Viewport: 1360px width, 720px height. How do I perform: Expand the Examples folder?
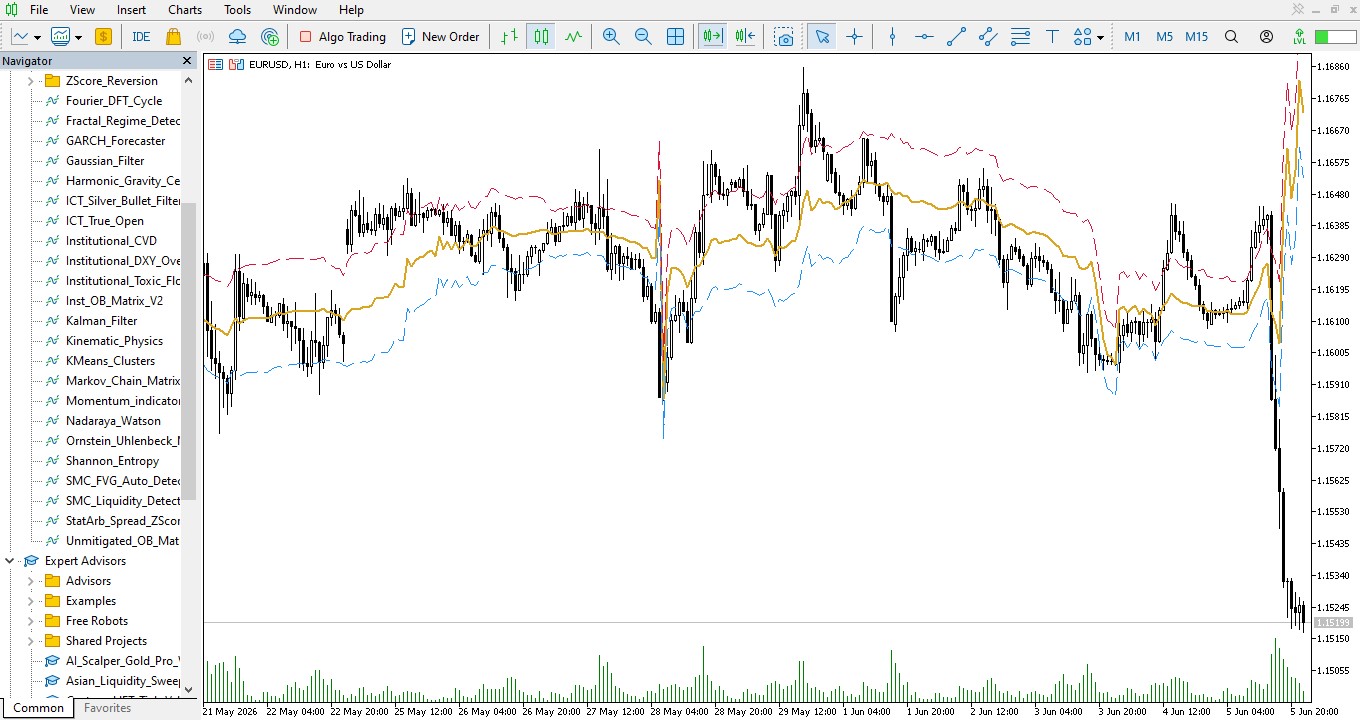click(30, 601)
